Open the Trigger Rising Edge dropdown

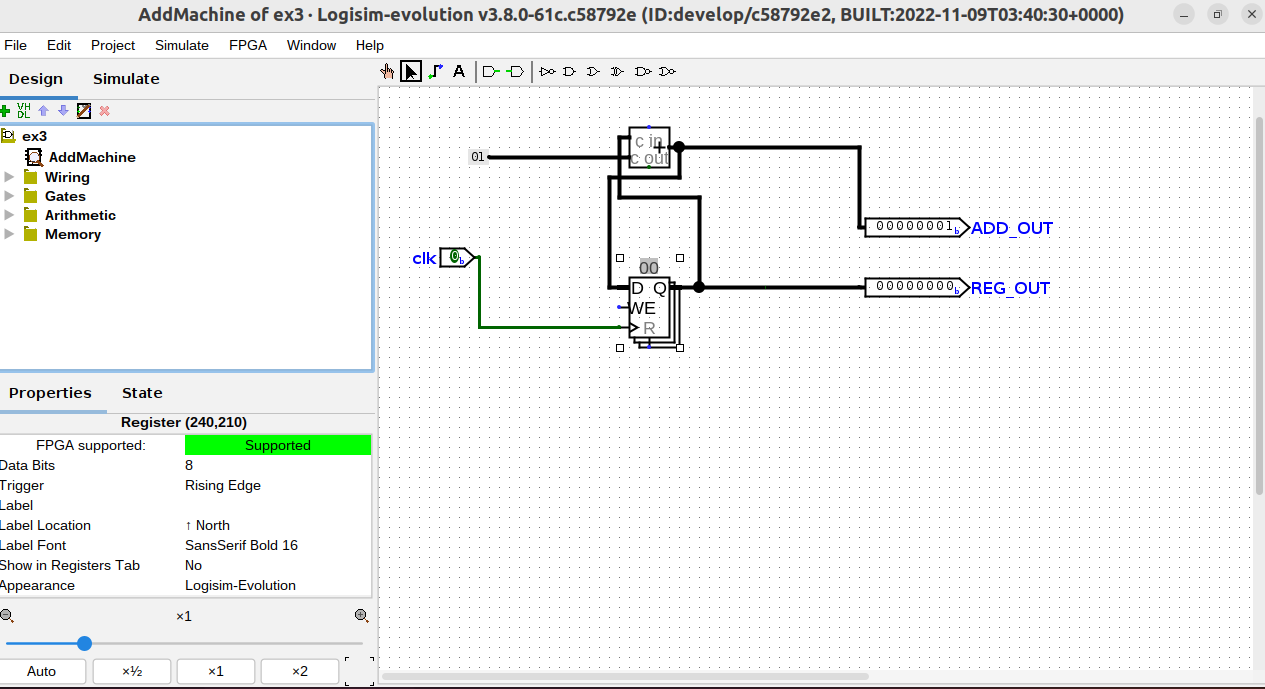pyautogui.click(x=277, y=485)
